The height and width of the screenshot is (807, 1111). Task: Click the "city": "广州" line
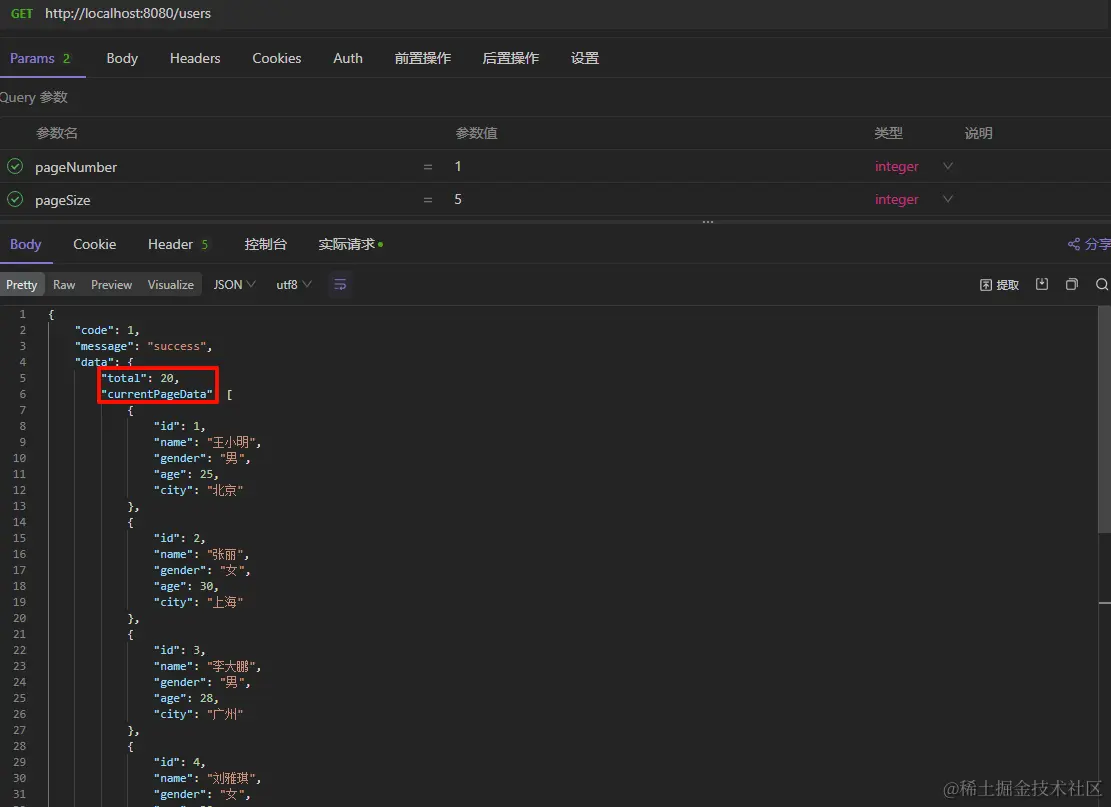(198, 714)
